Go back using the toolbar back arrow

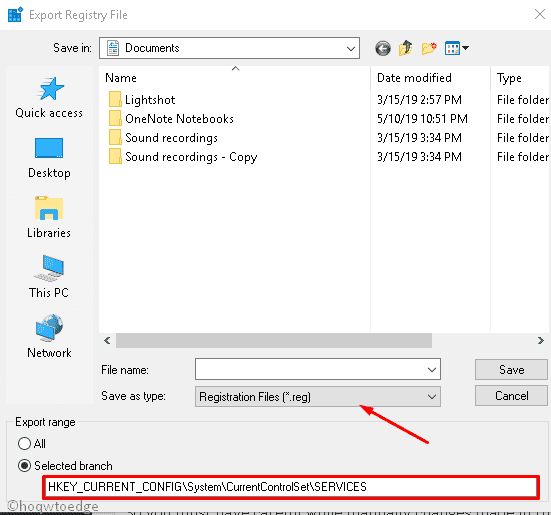(383, 48)
